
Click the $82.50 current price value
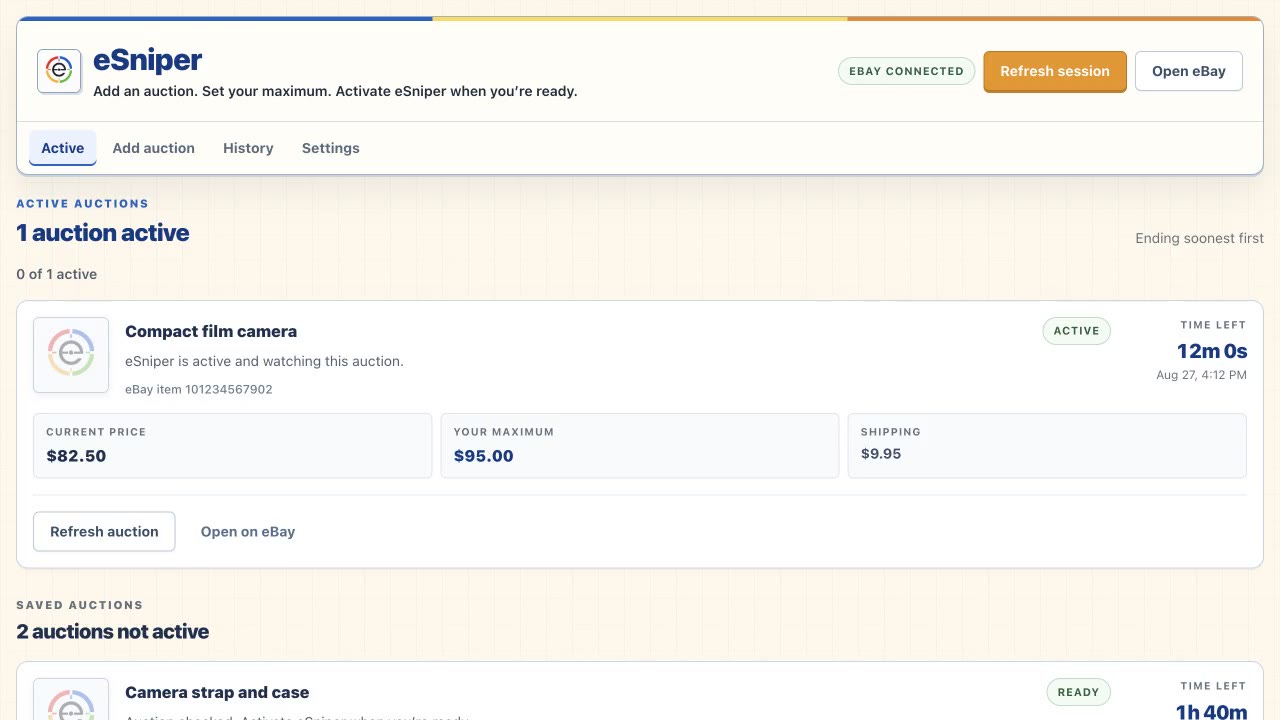pos(76,456)
